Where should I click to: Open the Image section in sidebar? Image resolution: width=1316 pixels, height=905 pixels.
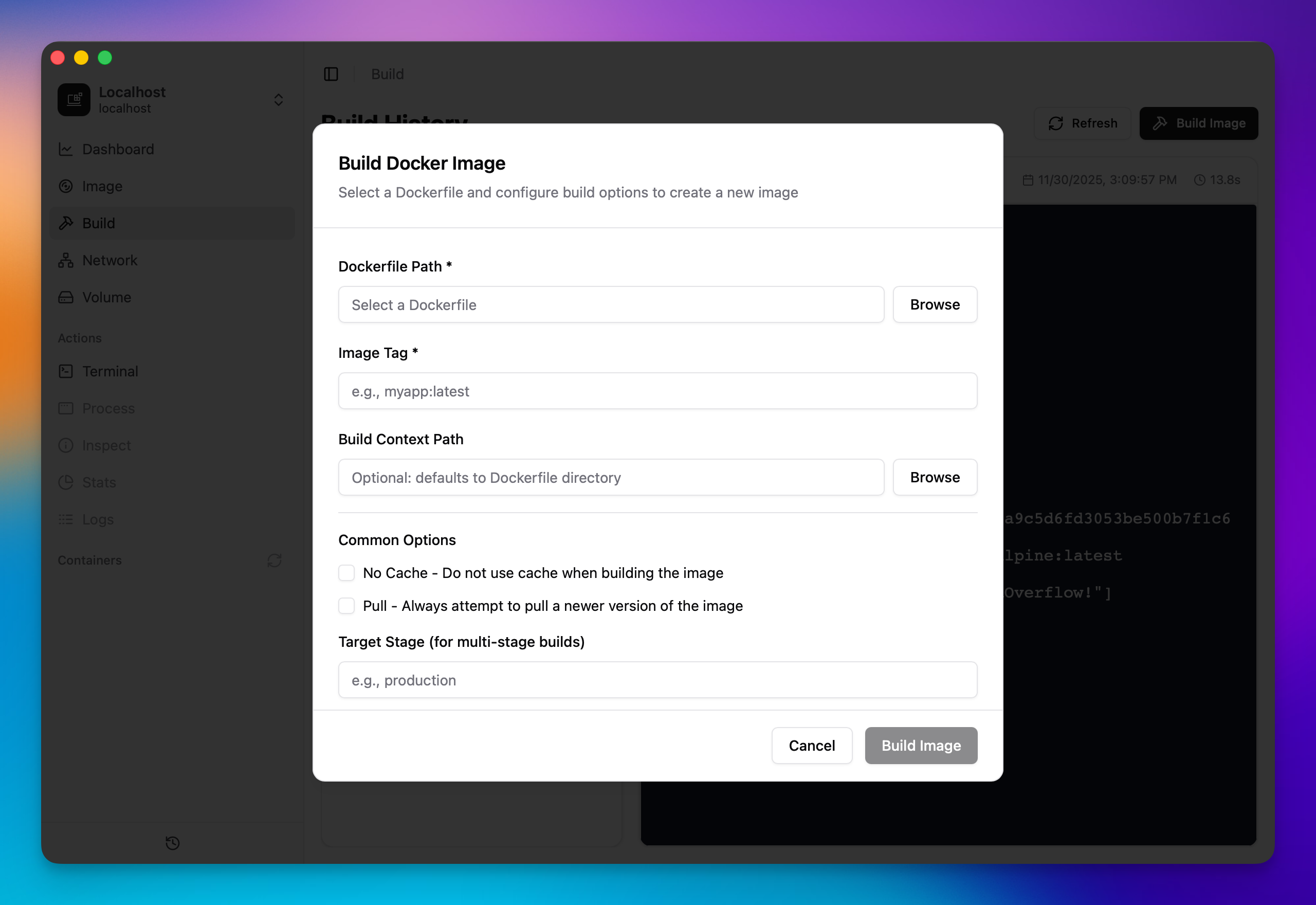pyautogui.click(x=102, y=186)
